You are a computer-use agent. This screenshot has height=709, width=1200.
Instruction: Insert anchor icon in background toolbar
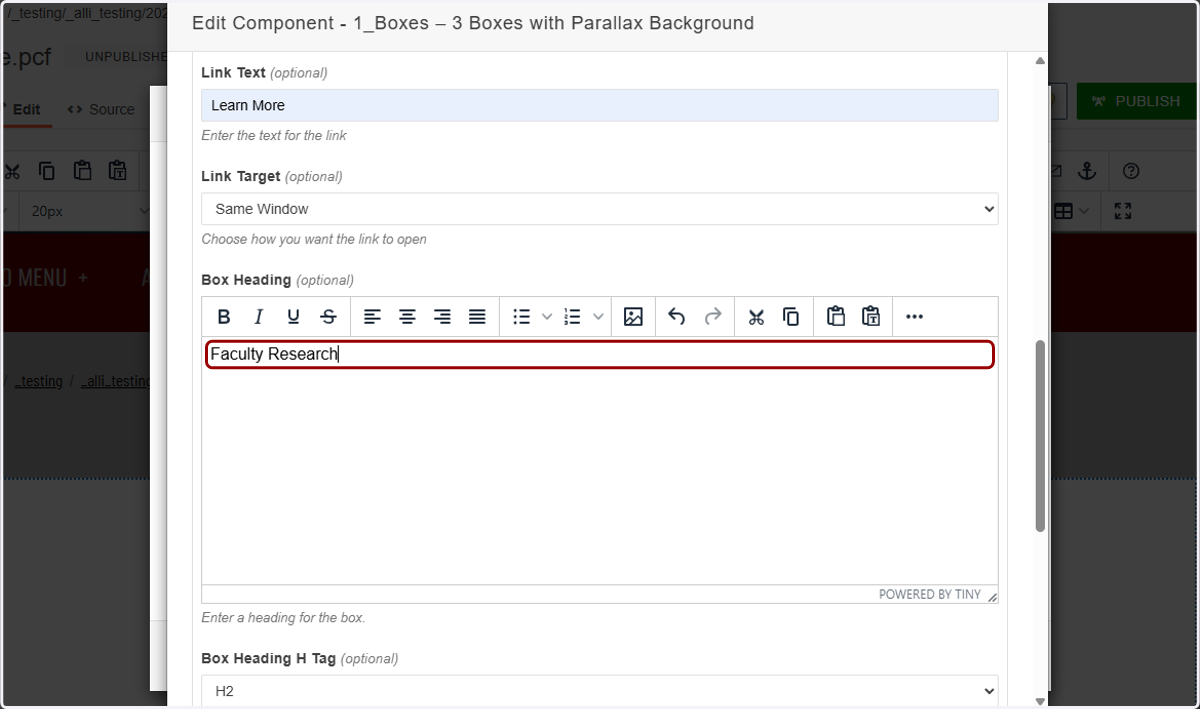pos(1087,171)
